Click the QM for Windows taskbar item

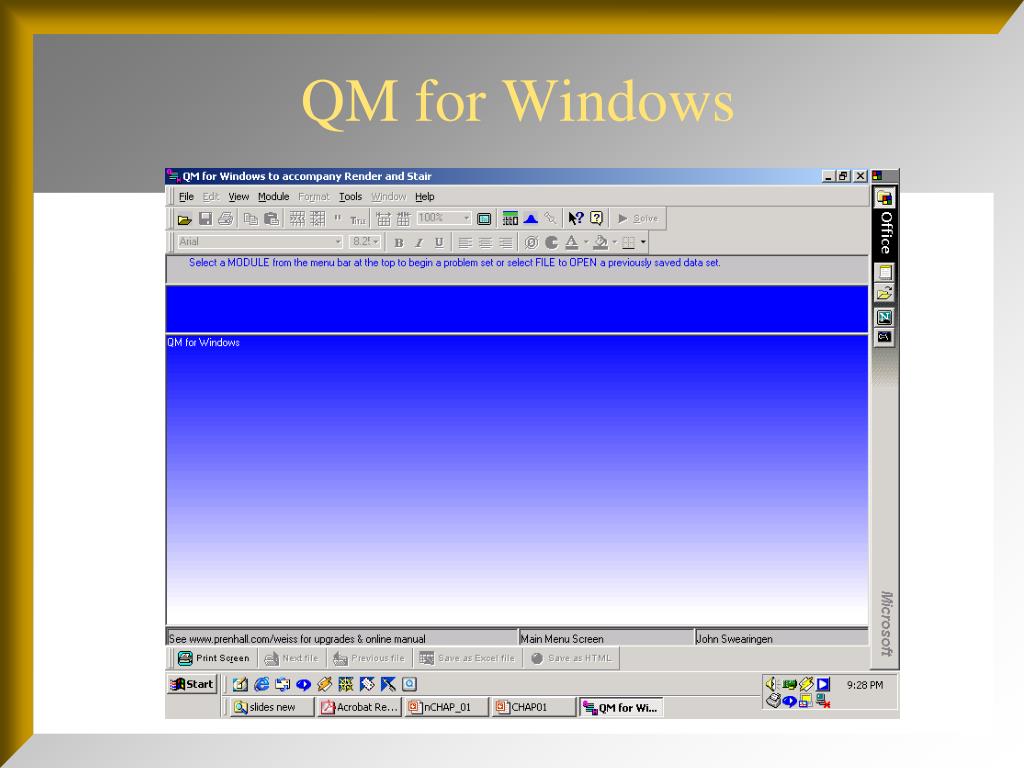(x=621, y=707)
